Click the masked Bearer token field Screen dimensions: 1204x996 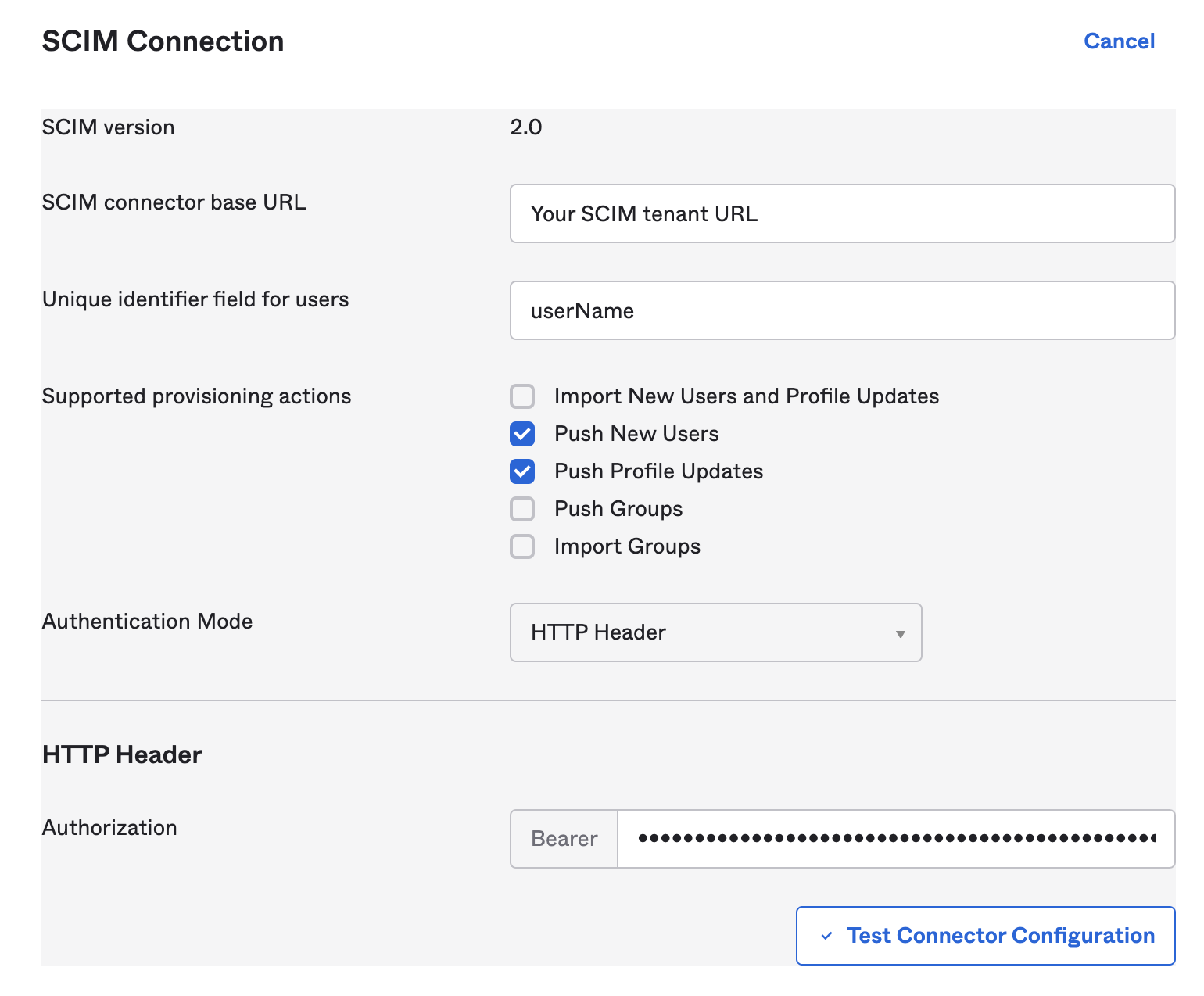pyautogui.click(x=895, y=839)
